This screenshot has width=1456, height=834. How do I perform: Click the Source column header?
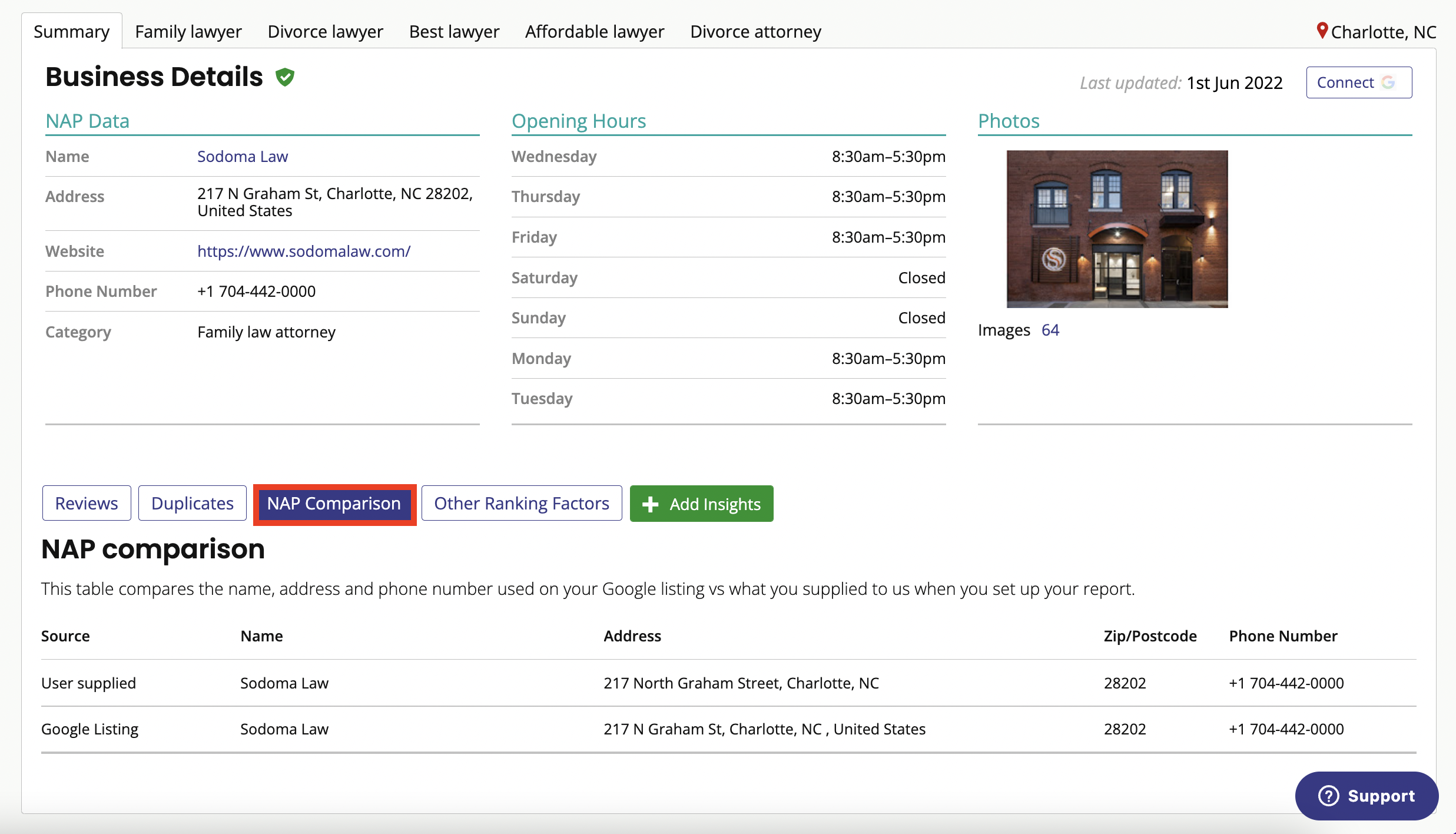pos(65,636)
